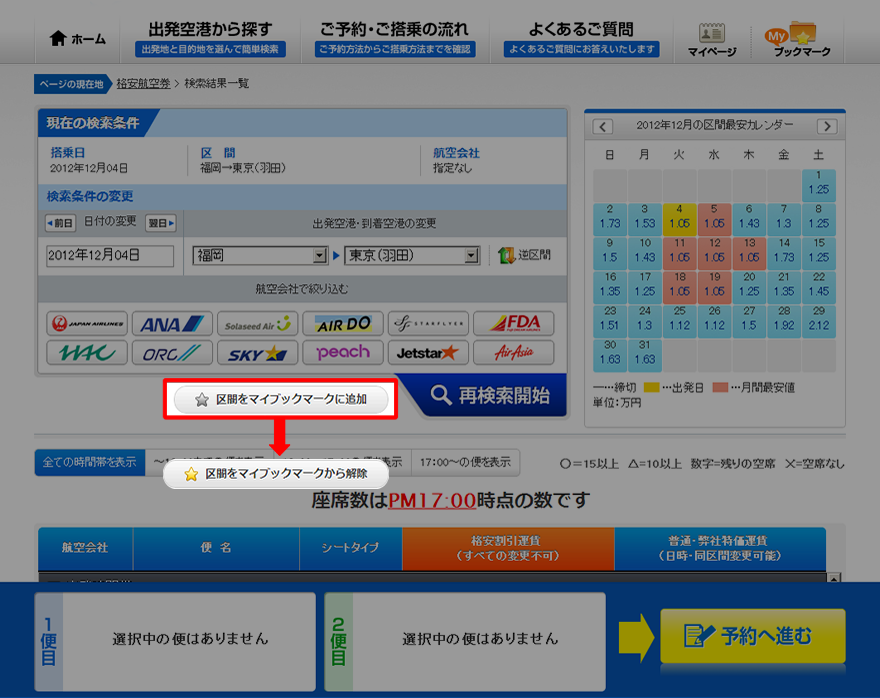Click the boarding date input field
880x698 pixels.
point(110,256)
